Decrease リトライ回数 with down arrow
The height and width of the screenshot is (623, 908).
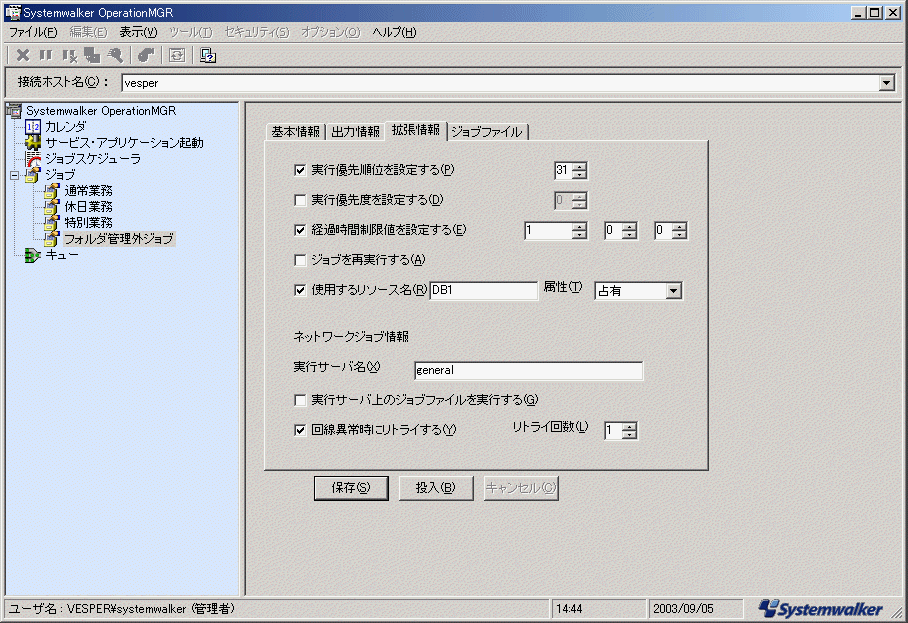click(x=629, y=434)
